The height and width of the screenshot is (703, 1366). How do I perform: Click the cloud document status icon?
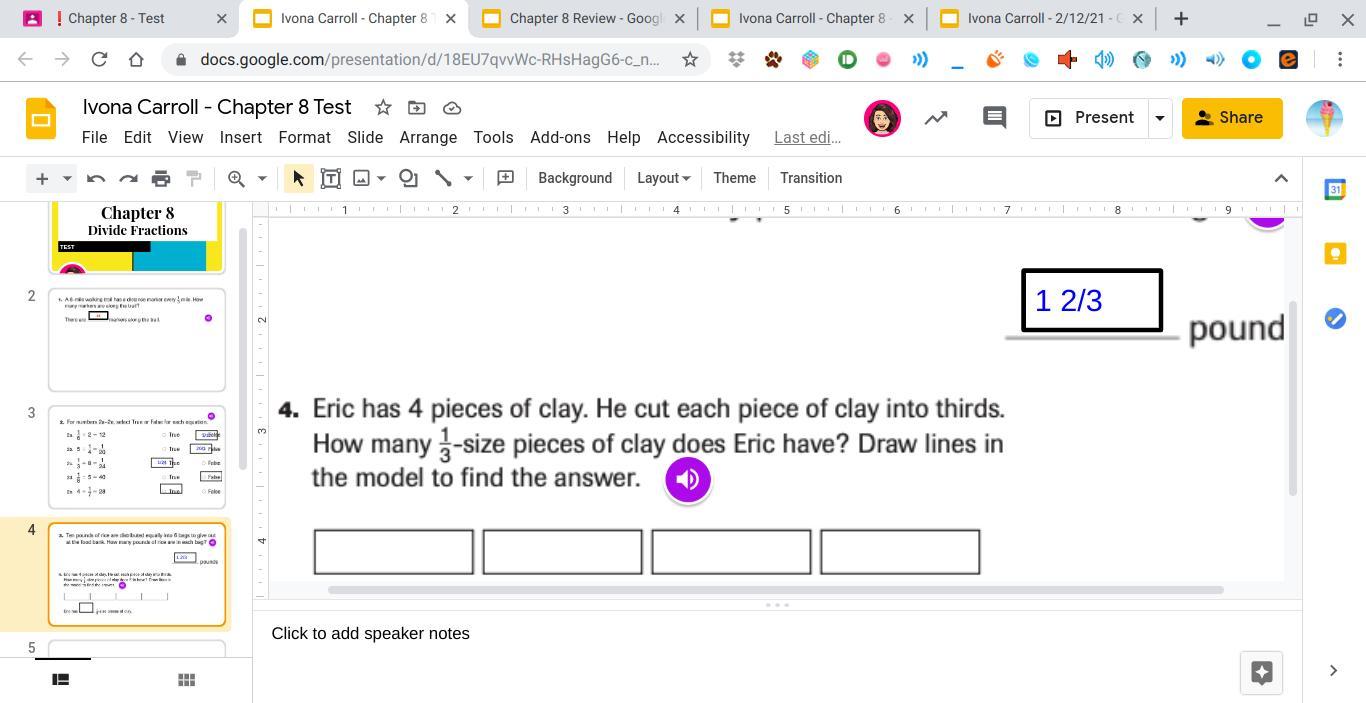[x=451, y=107]
